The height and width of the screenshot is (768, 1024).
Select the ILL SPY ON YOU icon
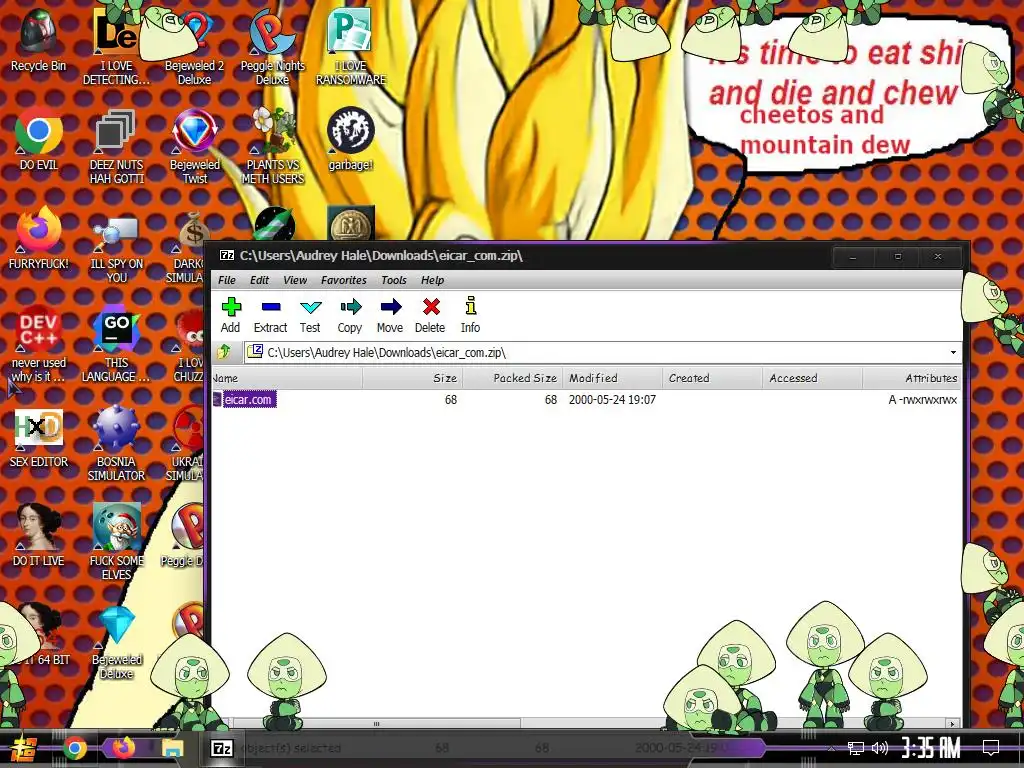(x=116, y=249)
